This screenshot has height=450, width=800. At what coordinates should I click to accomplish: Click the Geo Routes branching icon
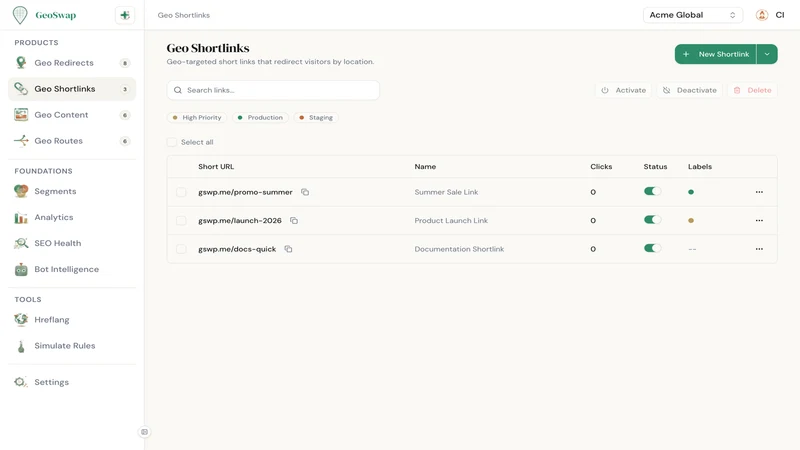tap(21, 141)
